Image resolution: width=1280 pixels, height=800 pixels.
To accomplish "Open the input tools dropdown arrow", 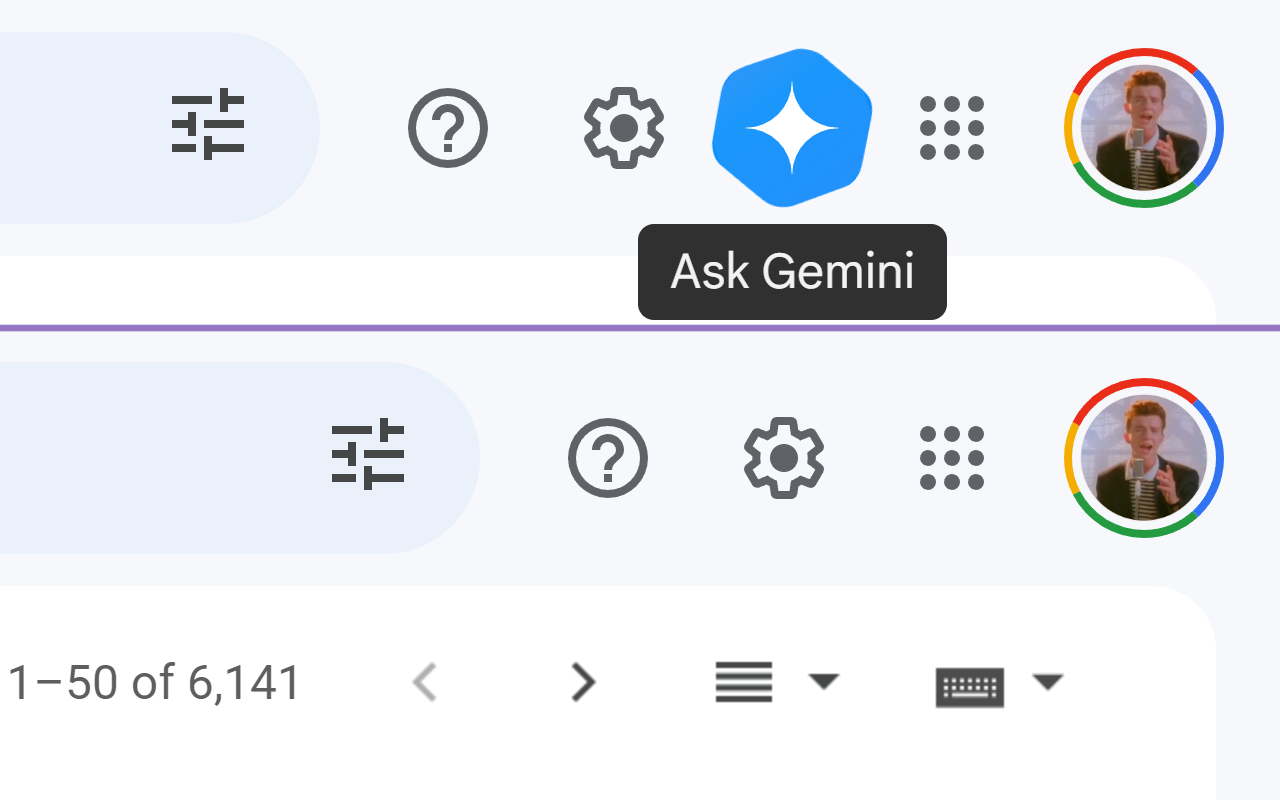I will click(1048, 683).
